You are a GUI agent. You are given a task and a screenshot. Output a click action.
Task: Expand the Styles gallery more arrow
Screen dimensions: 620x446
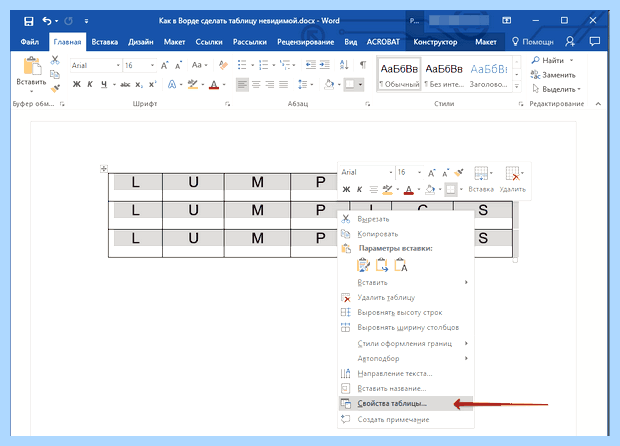[x=516, y=86]
